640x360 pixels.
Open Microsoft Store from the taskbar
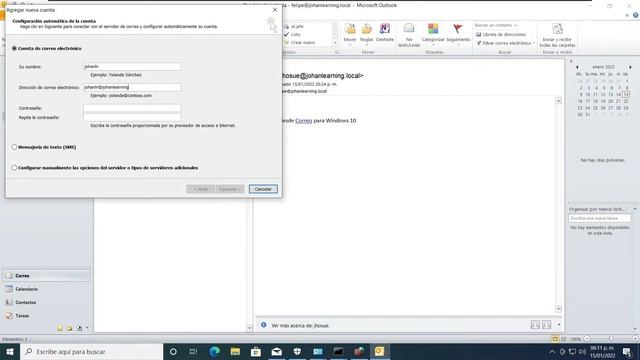click(x=256, y=351)
